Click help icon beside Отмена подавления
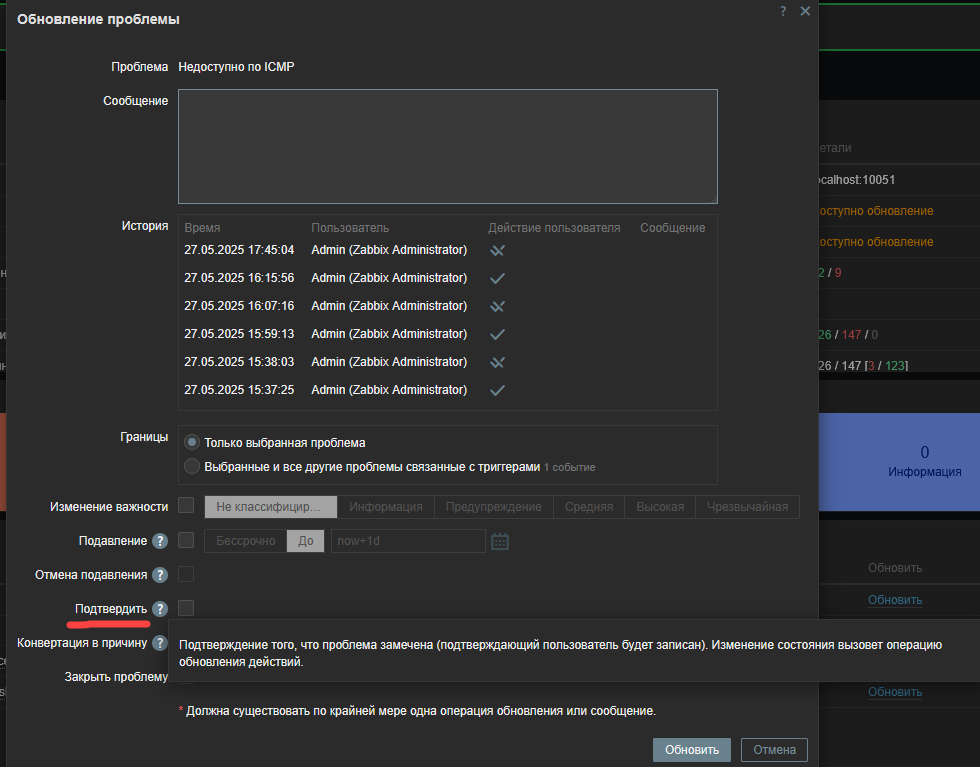Viewport: 980px width, 767px height. coord(159,575)
